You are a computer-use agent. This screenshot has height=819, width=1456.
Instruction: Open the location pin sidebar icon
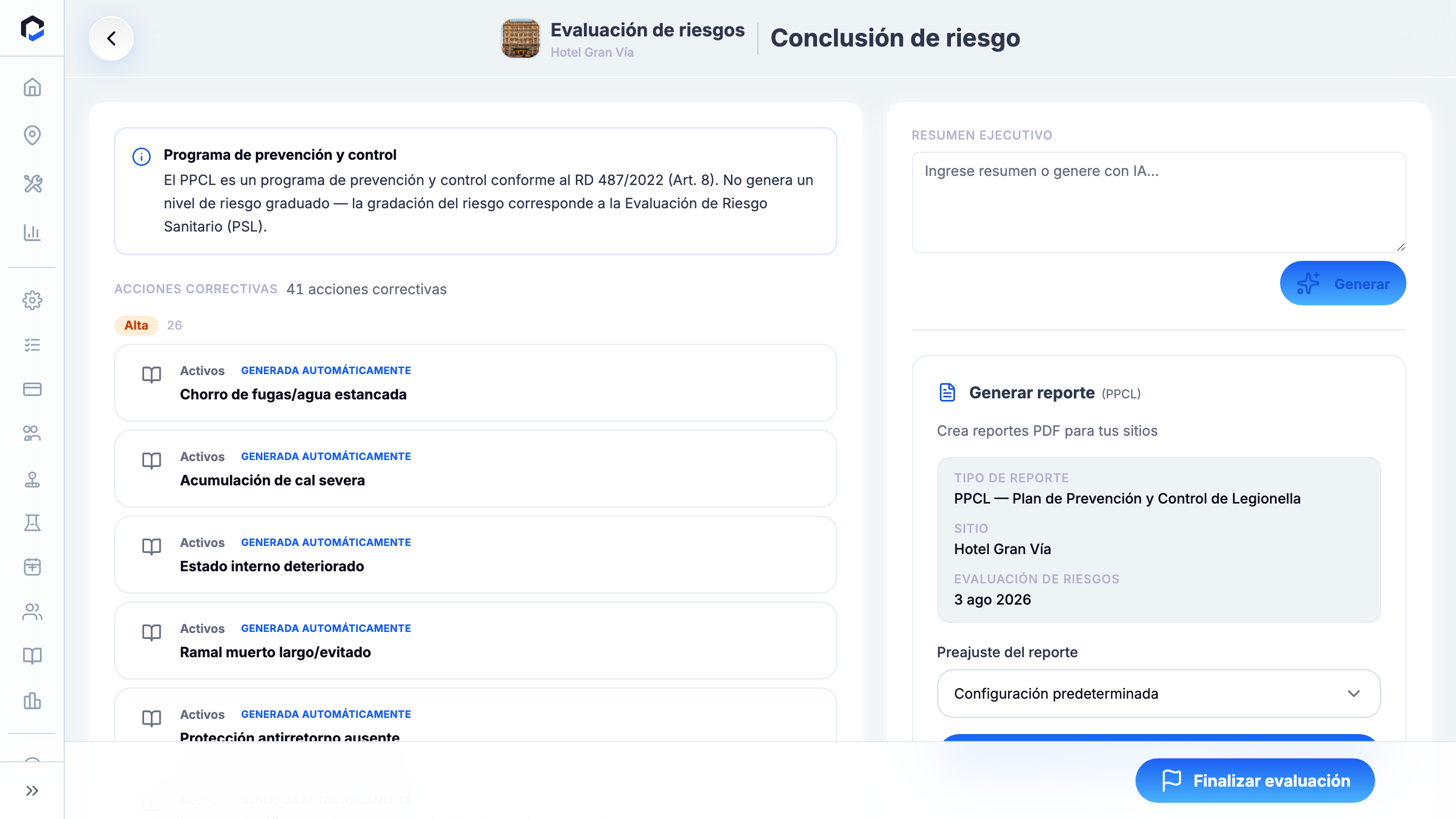tap(32, 135)
